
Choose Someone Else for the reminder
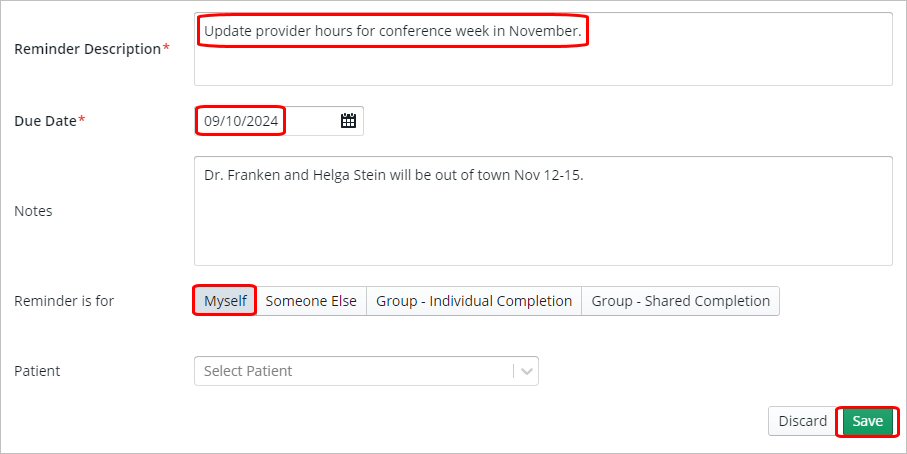(x=311, y=301)
